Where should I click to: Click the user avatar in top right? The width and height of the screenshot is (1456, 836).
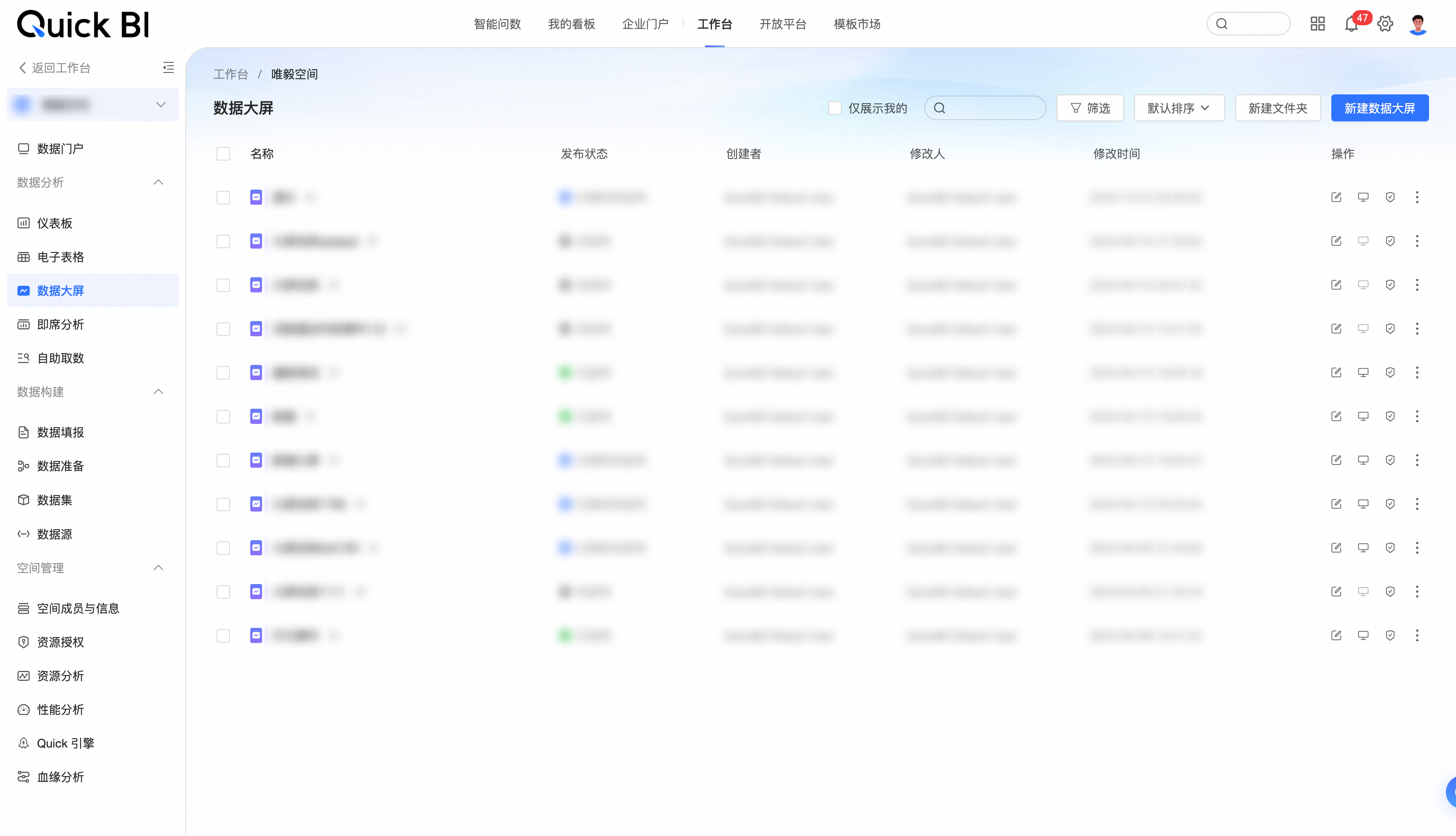pyautogui.click(x=1418, y=24)
